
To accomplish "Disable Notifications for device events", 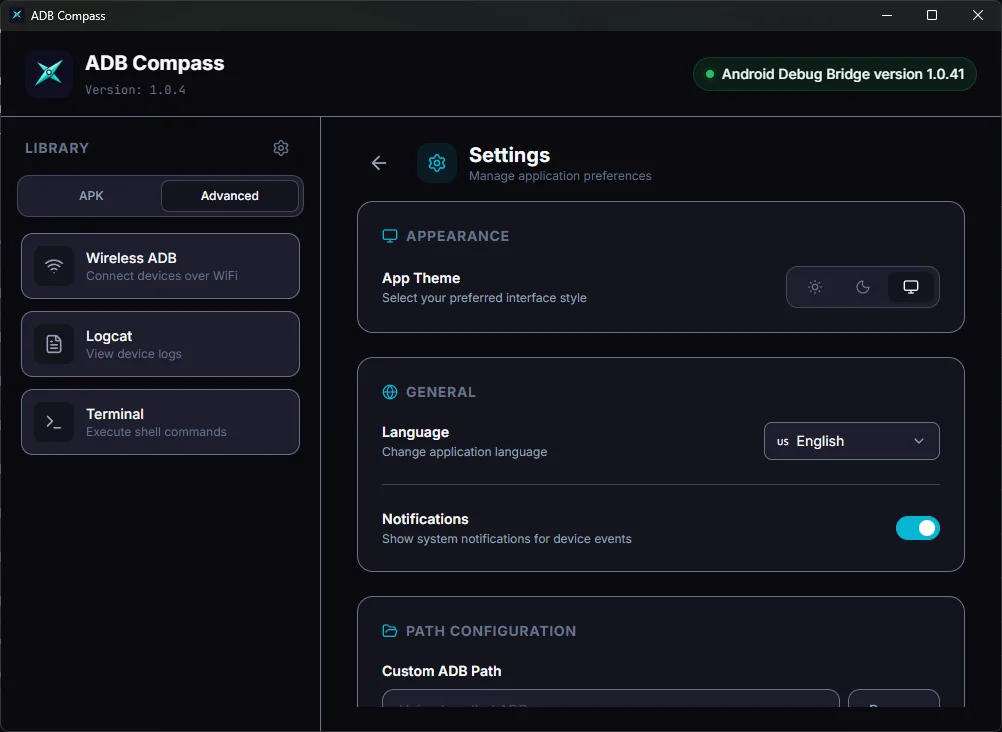I will [917, 527].
